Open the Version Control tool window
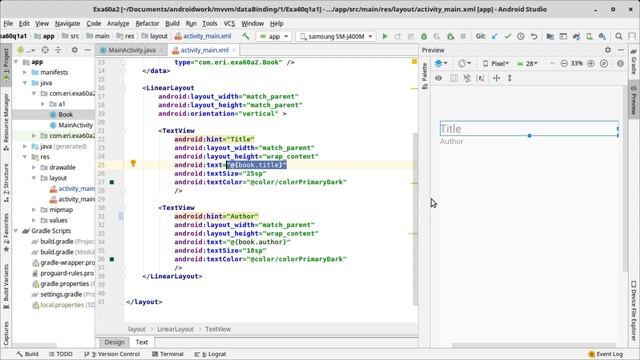Screen dimensions: 640x360 [112, 354]
